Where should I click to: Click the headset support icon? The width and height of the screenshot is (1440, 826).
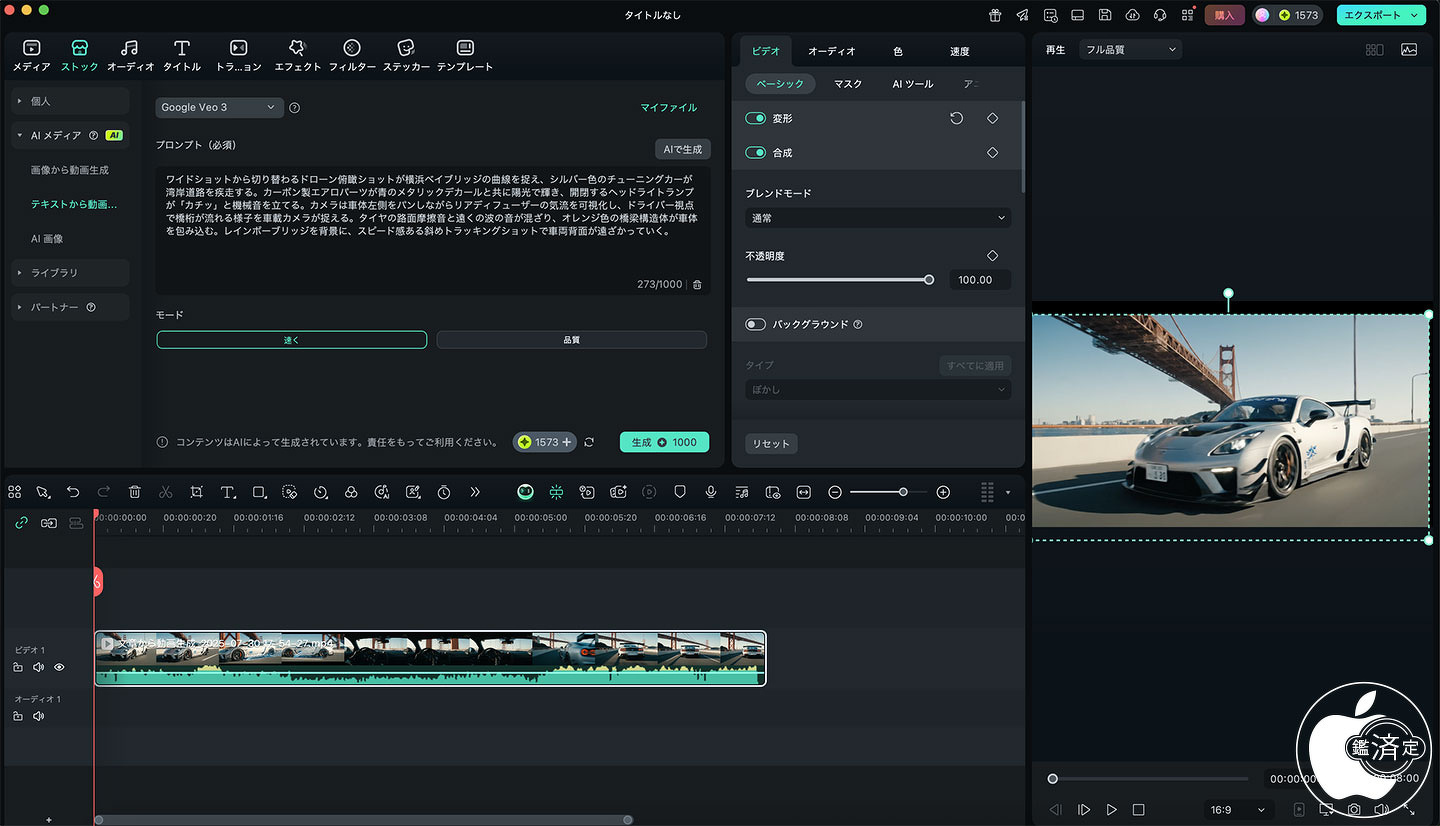point(1160,15)
